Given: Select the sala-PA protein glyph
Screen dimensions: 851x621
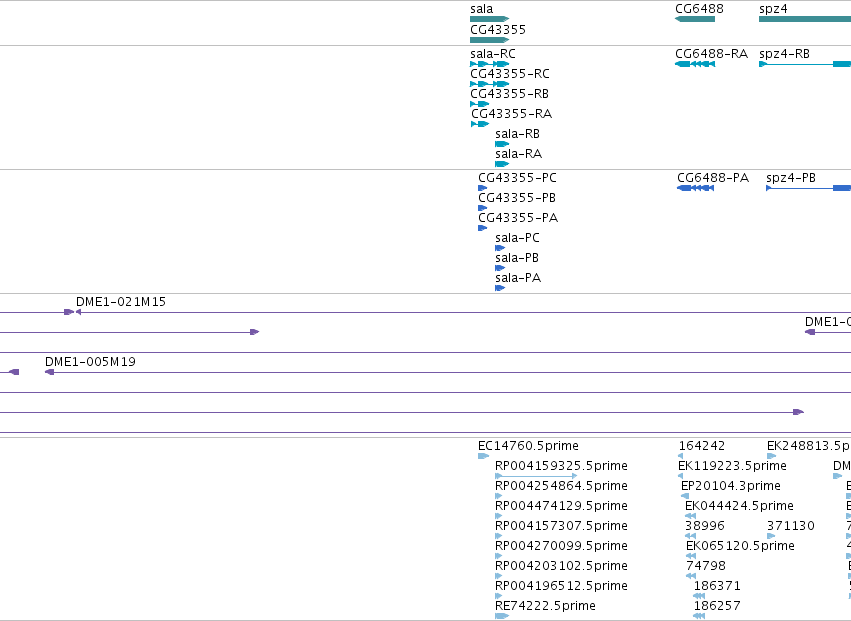Looking at the screenshot, I should [500, 289].
